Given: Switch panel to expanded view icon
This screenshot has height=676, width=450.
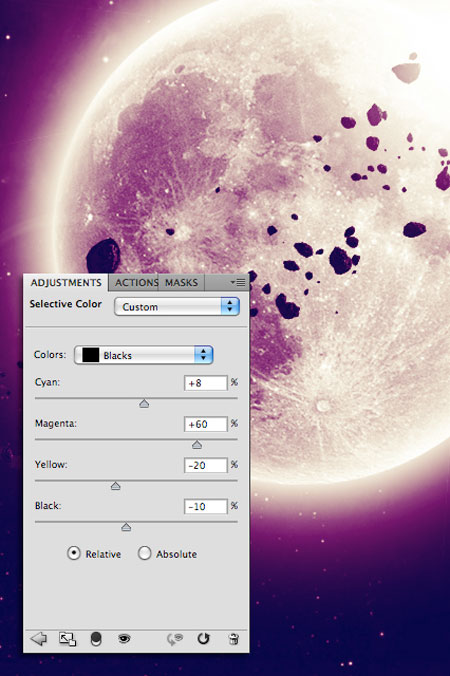Looking at the screenshot, I should pos(67,639).
